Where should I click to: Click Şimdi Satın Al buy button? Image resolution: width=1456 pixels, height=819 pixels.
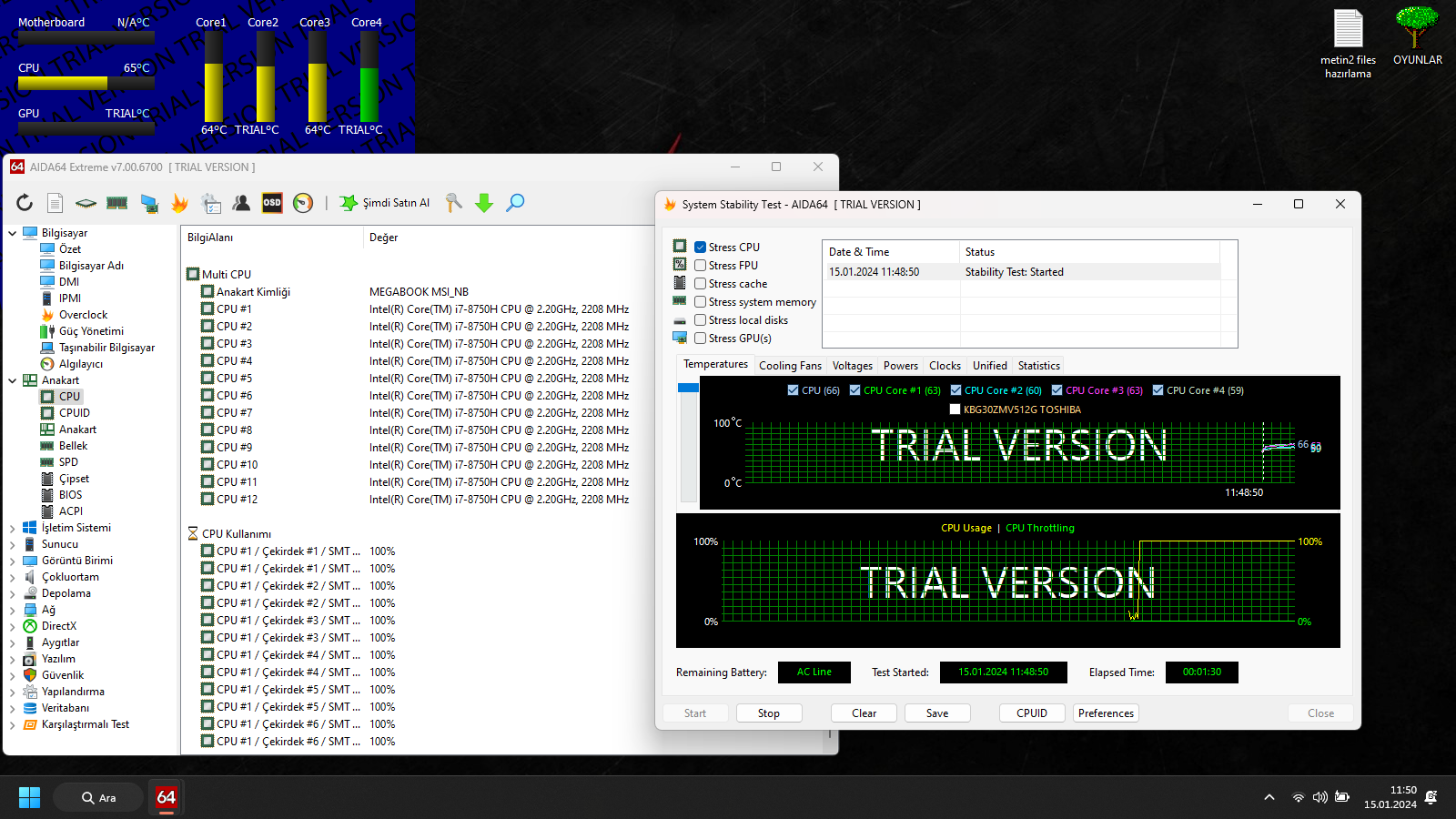pyautogui.click(x=384, y=203)
